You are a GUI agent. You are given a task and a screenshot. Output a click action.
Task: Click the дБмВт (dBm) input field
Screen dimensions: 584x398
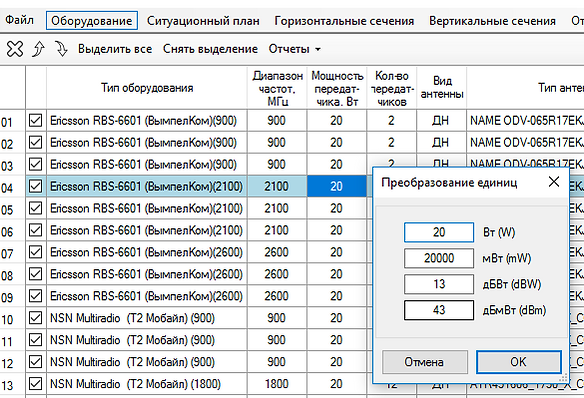click(x=439, y=310)
